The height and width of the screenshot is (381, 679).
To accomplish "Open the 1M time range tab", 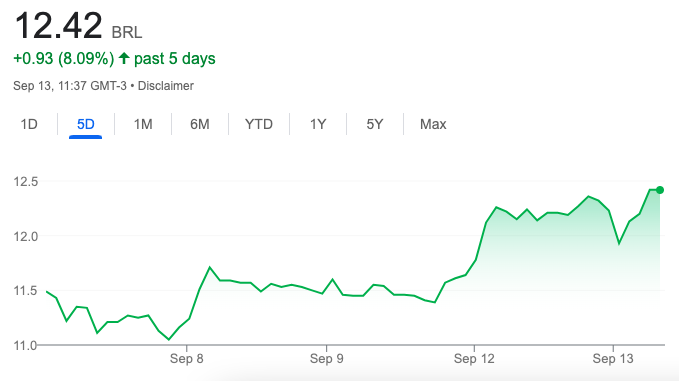I will tap(143, 124).
